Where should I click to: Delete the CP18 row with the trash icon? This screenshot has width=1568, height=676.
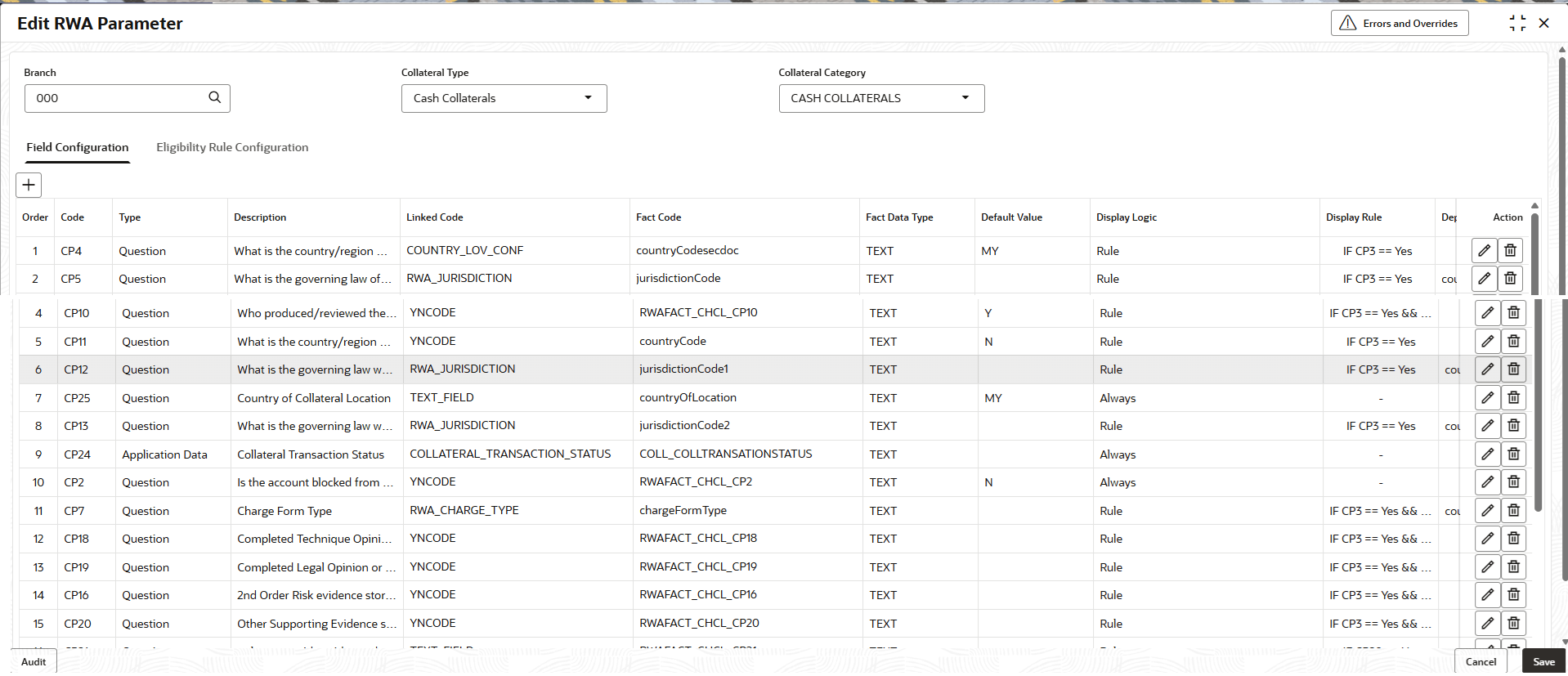click(x=1513, y=539)
